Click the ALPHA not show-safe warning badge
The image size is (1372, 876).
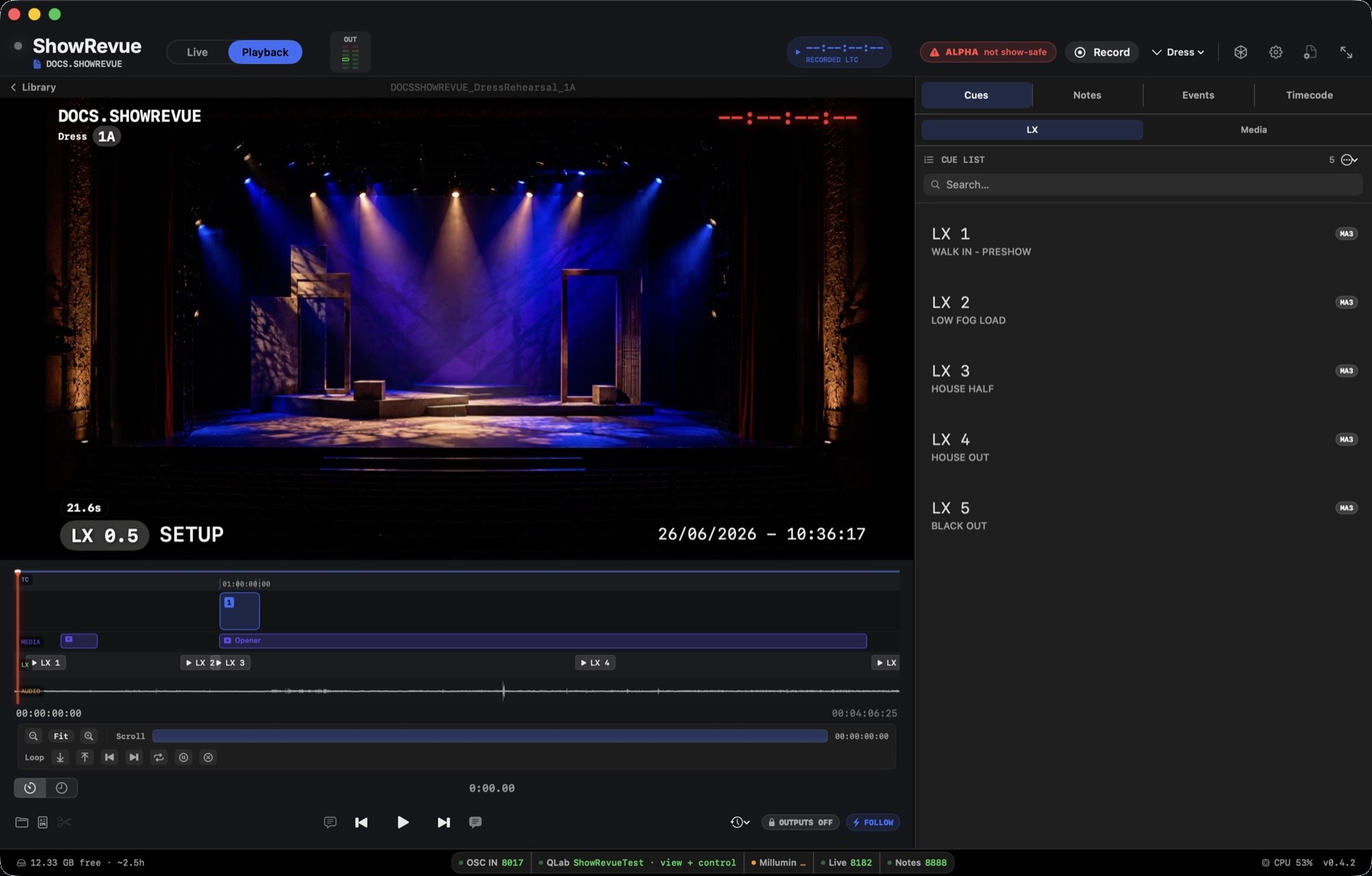pyautogui.click(x=988, y=52)
